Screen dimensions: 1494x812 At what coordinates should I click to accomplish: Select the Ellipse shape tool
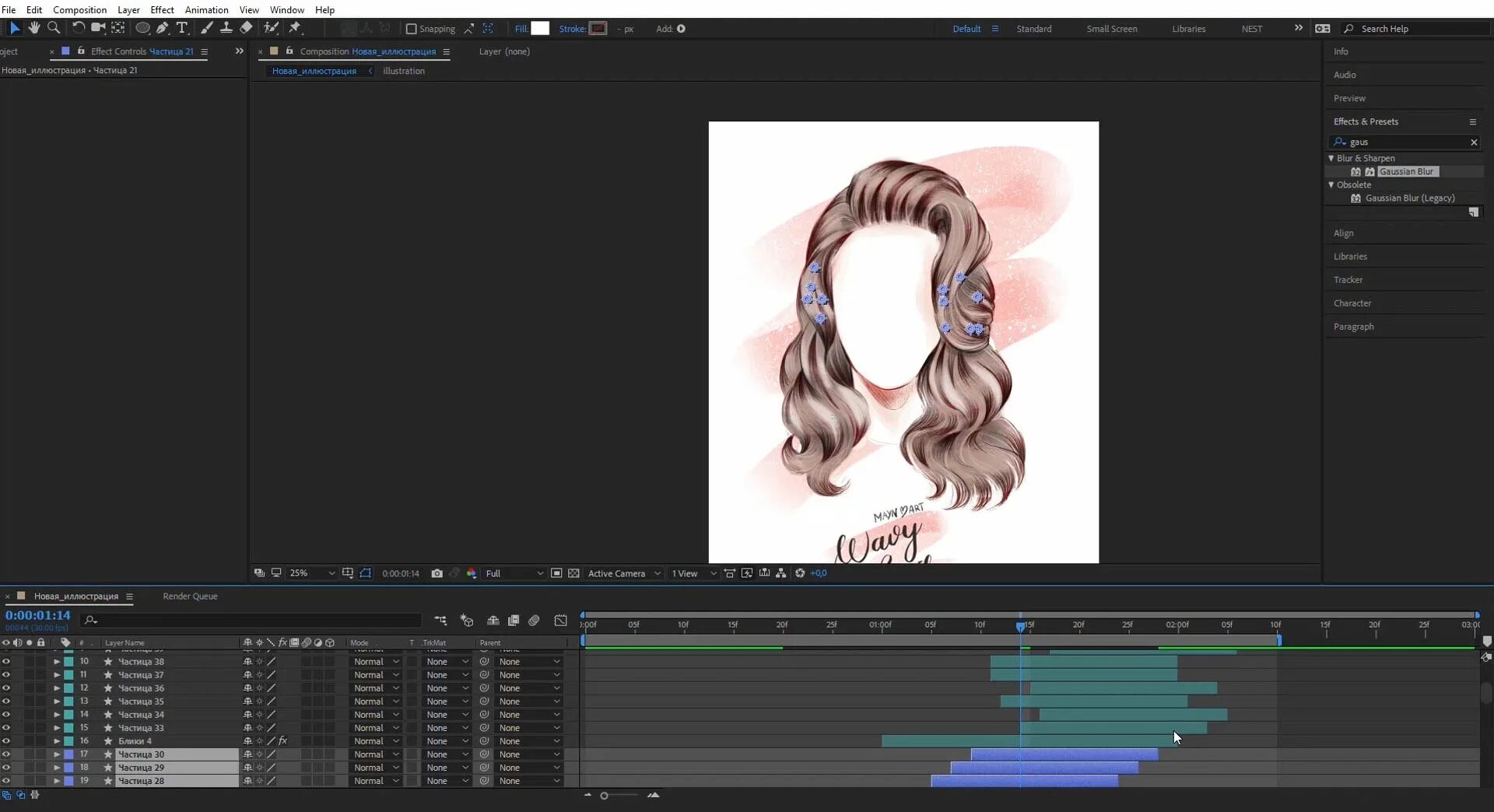pos(142,28)
